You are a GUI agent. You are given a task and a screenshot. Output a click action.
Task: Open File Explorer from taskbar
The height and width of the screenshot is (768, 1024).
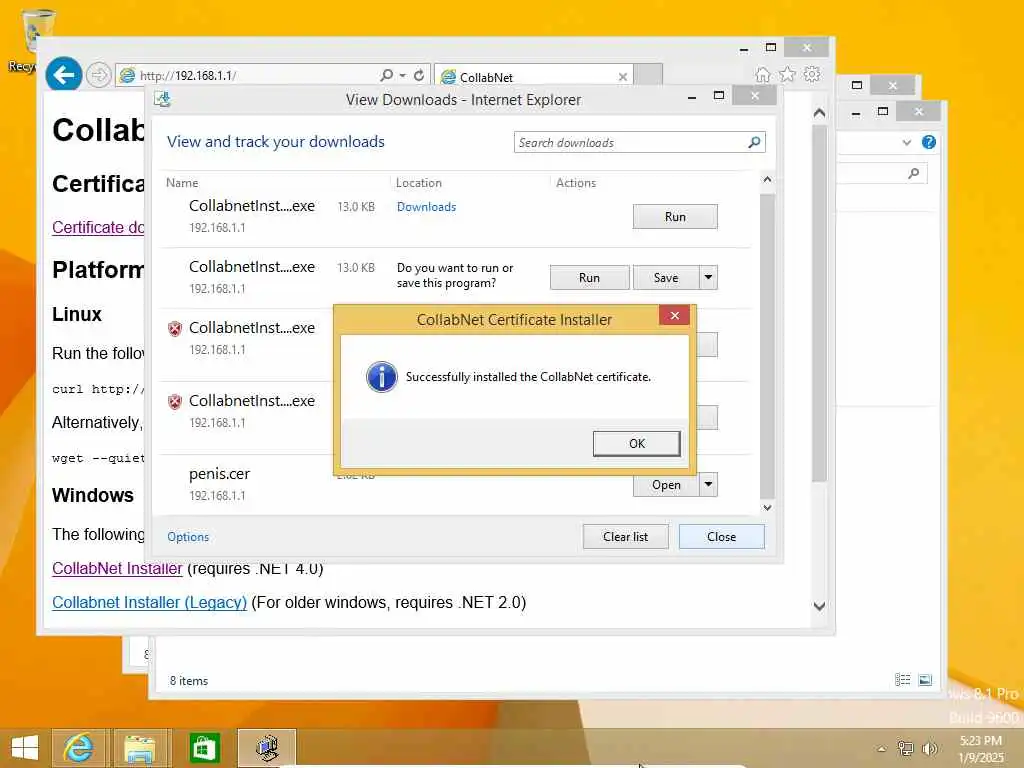tap(140, 748)
